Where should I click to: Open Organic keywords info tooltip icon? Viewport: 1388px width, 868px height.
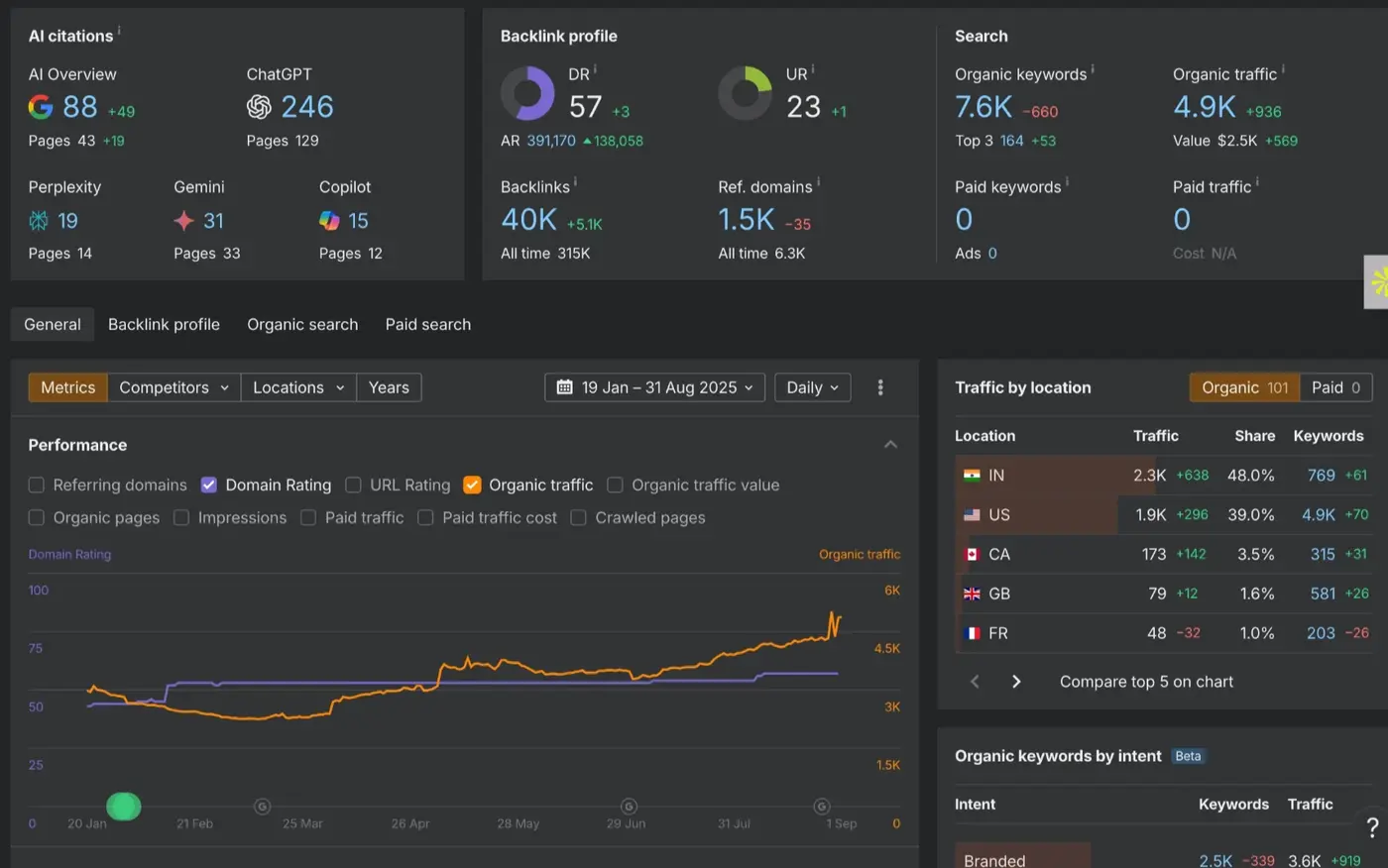tap(1093, 70)
